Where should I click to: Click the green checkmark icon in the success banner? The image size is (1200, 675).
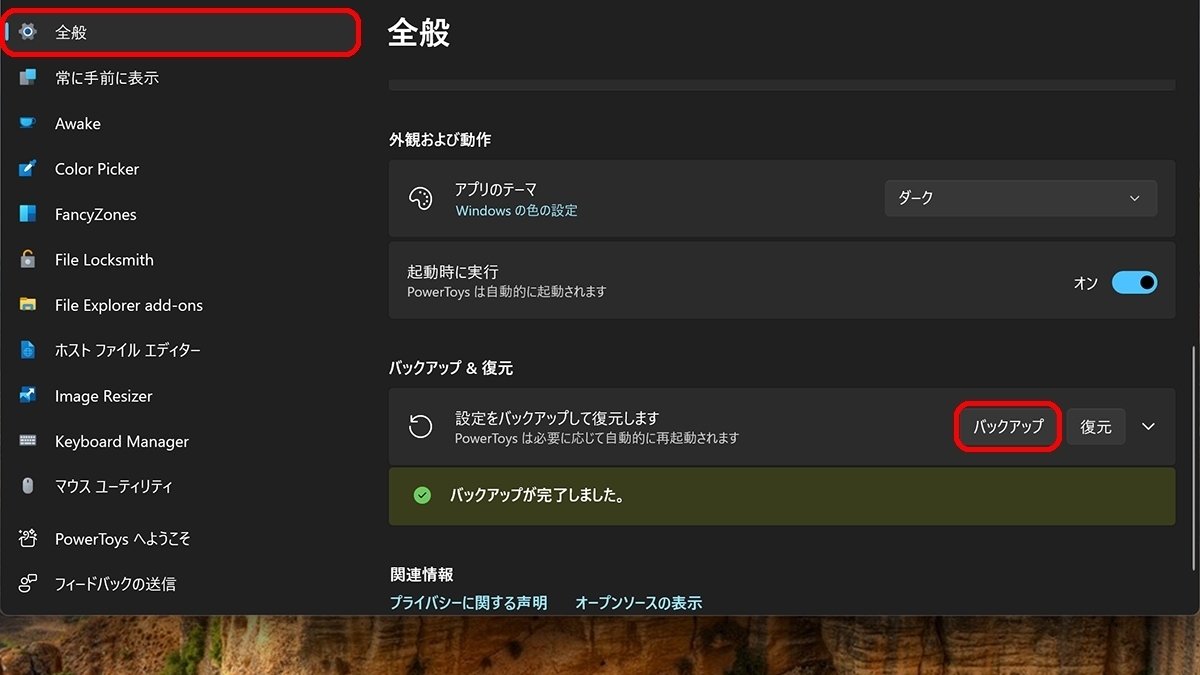coord(422,495)
